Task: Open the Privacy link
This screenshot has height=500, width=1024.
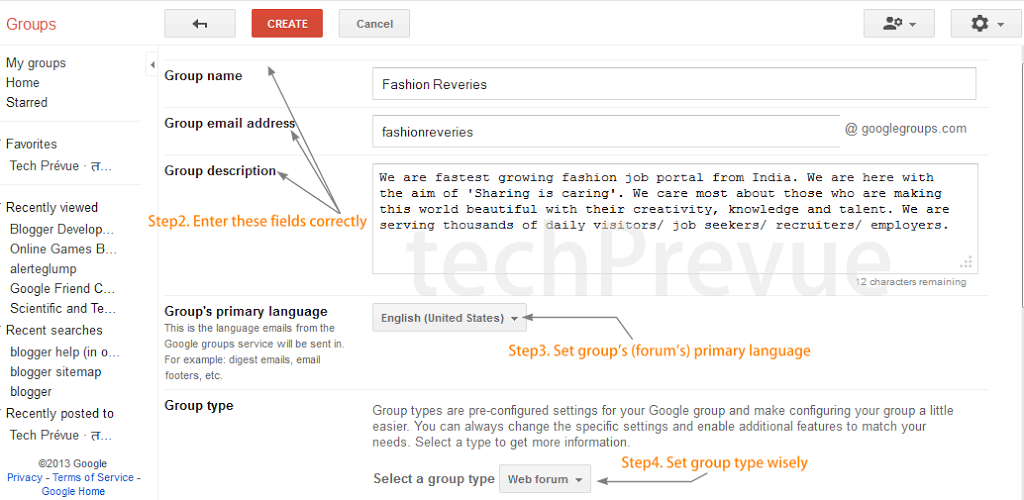Action: [25, 478]
